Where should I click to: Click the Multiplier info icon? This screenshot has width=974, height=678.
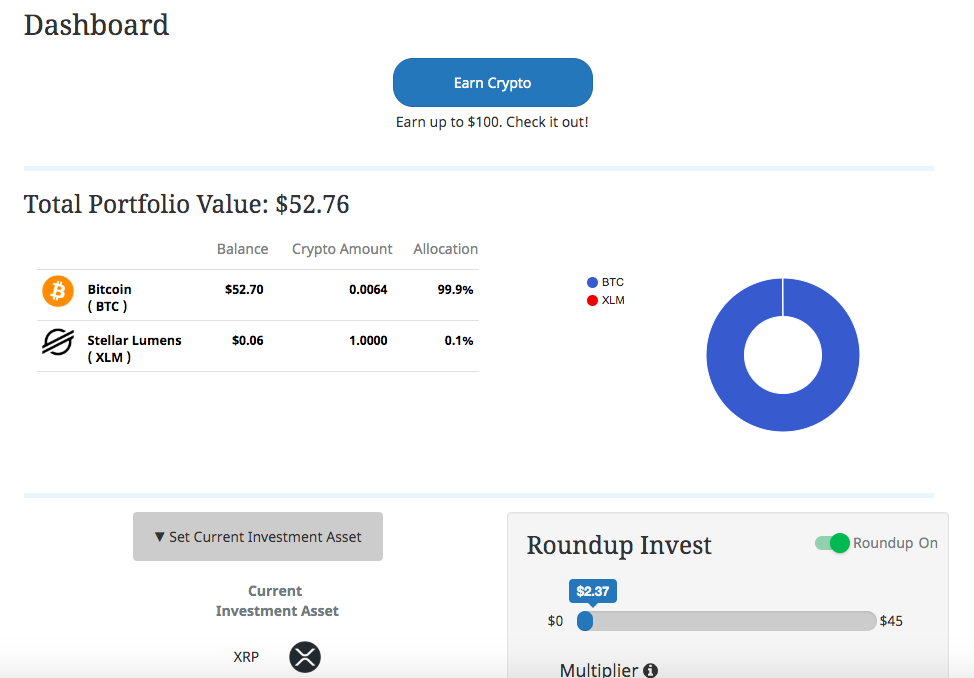point(650,670)
